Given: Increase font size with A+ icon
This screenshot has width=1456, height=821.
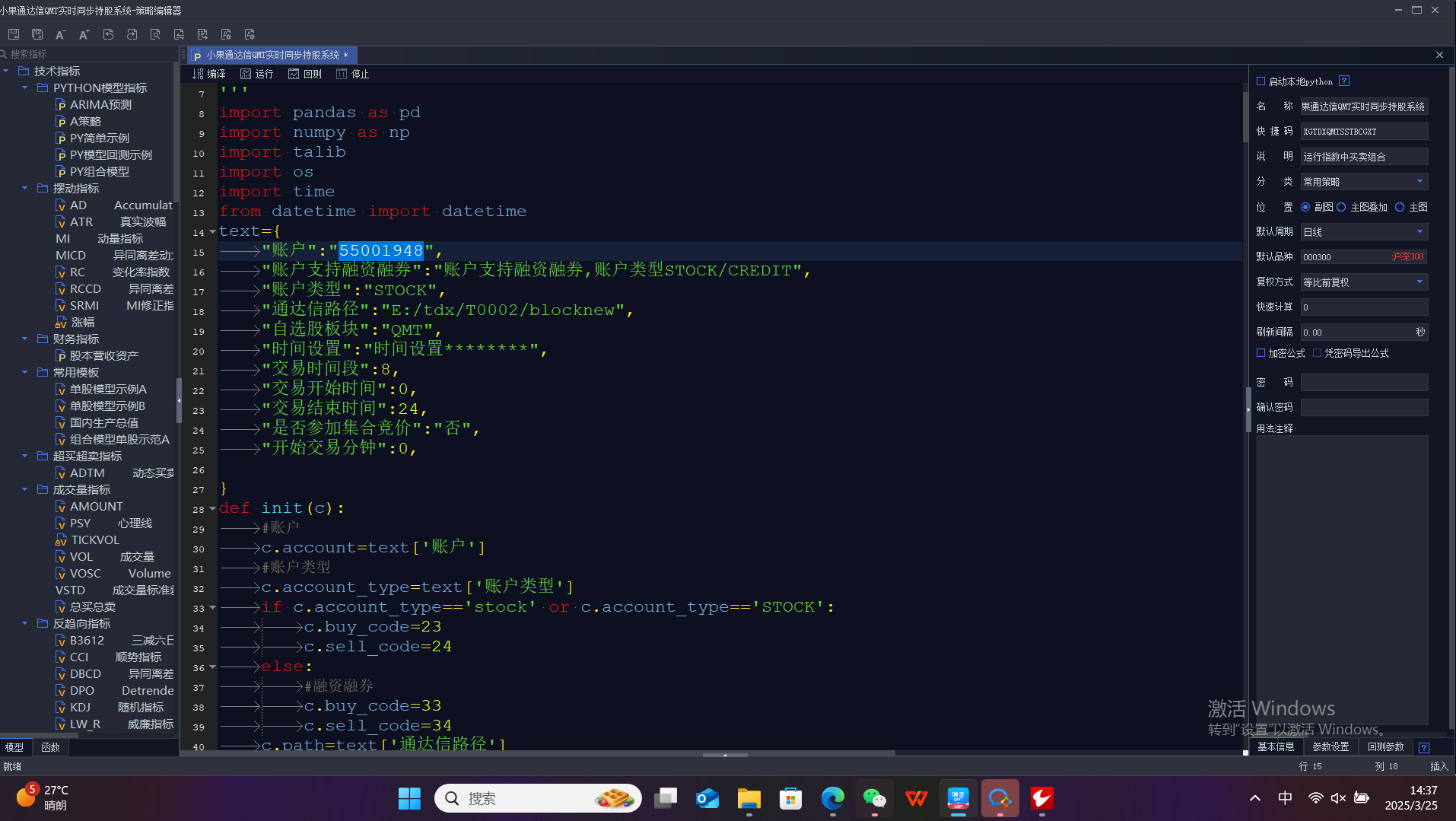Looking at the screenshot, I should click(x=84, y=34).
